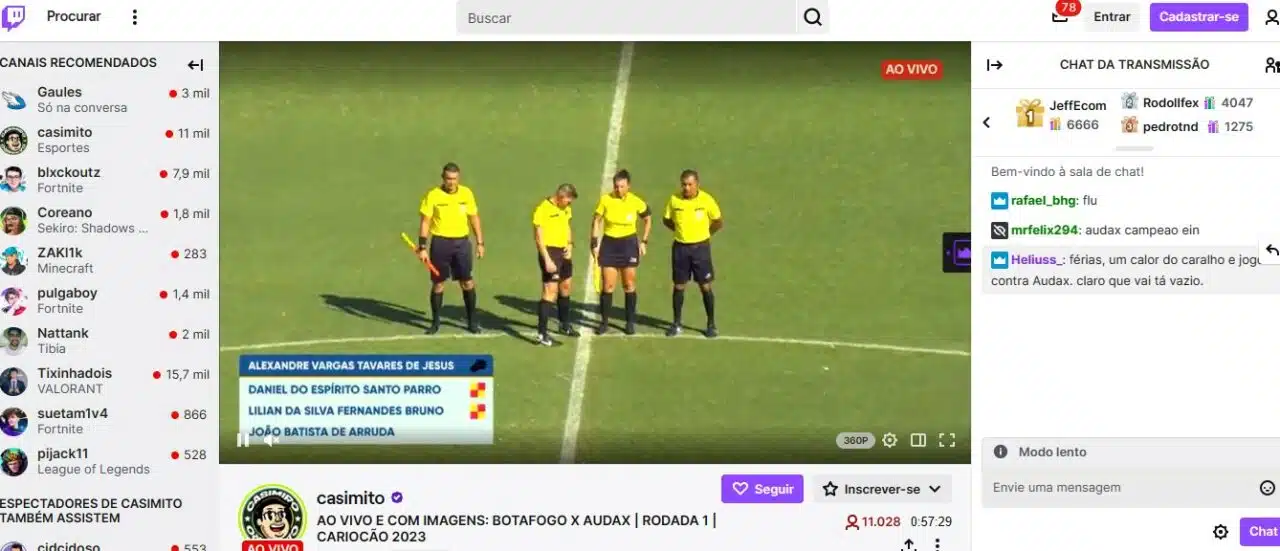Toggle theater mode in the player
Screen dimensions: 1280x551
click(x=918, y=440)
